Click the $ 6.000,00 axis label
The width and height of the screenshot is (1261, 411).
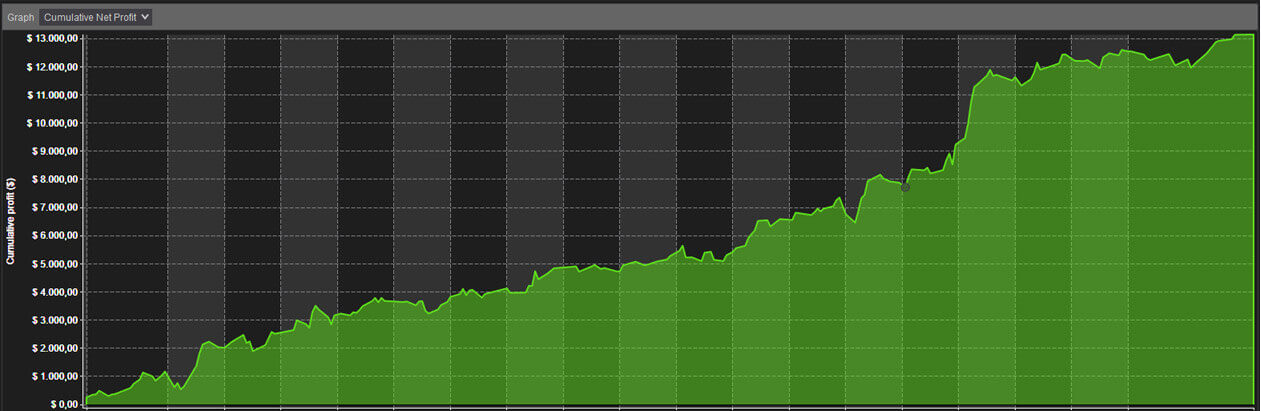click(56, 236)
